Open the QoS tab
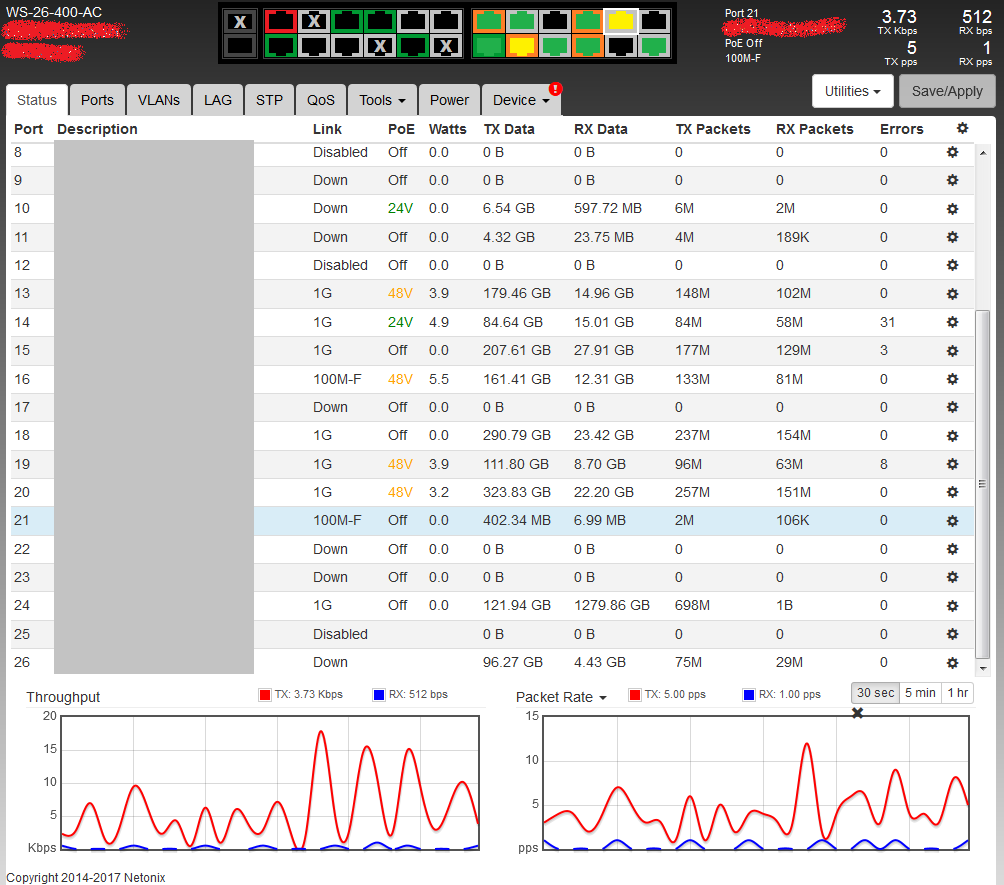Screen dimensions: 1004x885 click(x=321, y=100)
